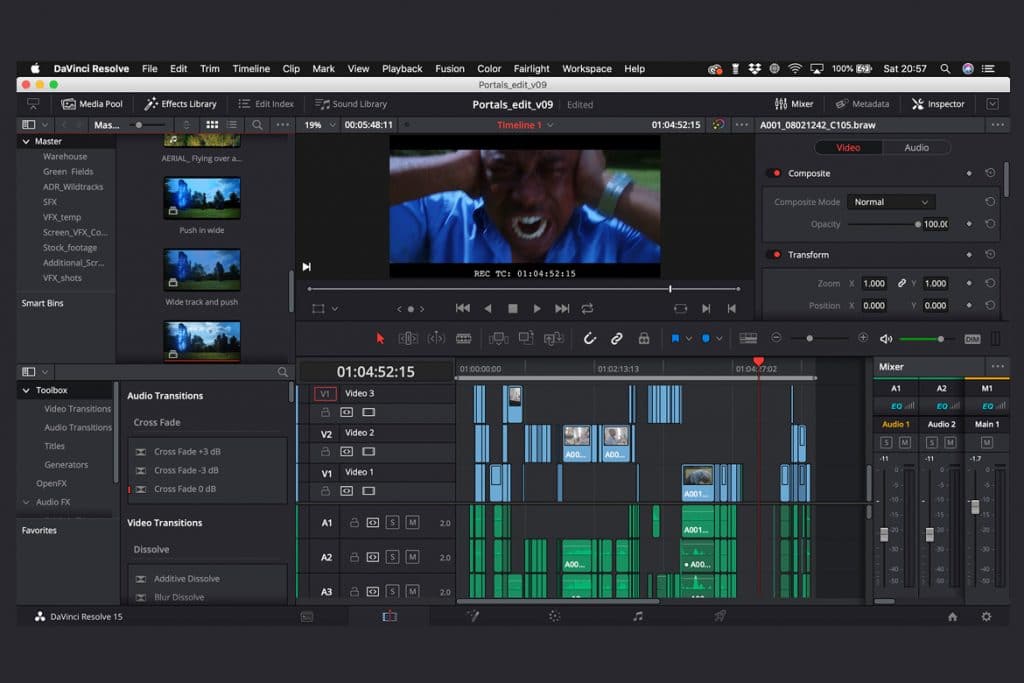Activate the Blade Edit Mode tool

(x=464, y=339)
